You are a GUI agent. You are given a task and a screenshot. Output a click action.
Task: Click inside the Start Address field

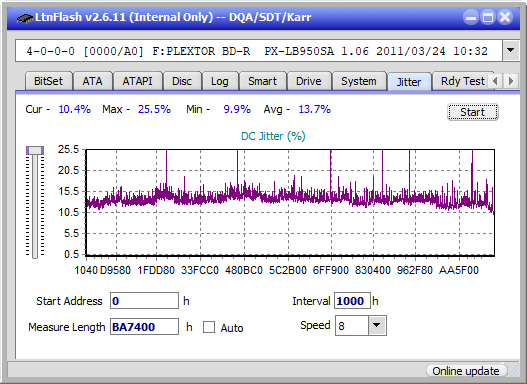click(145, 301)
